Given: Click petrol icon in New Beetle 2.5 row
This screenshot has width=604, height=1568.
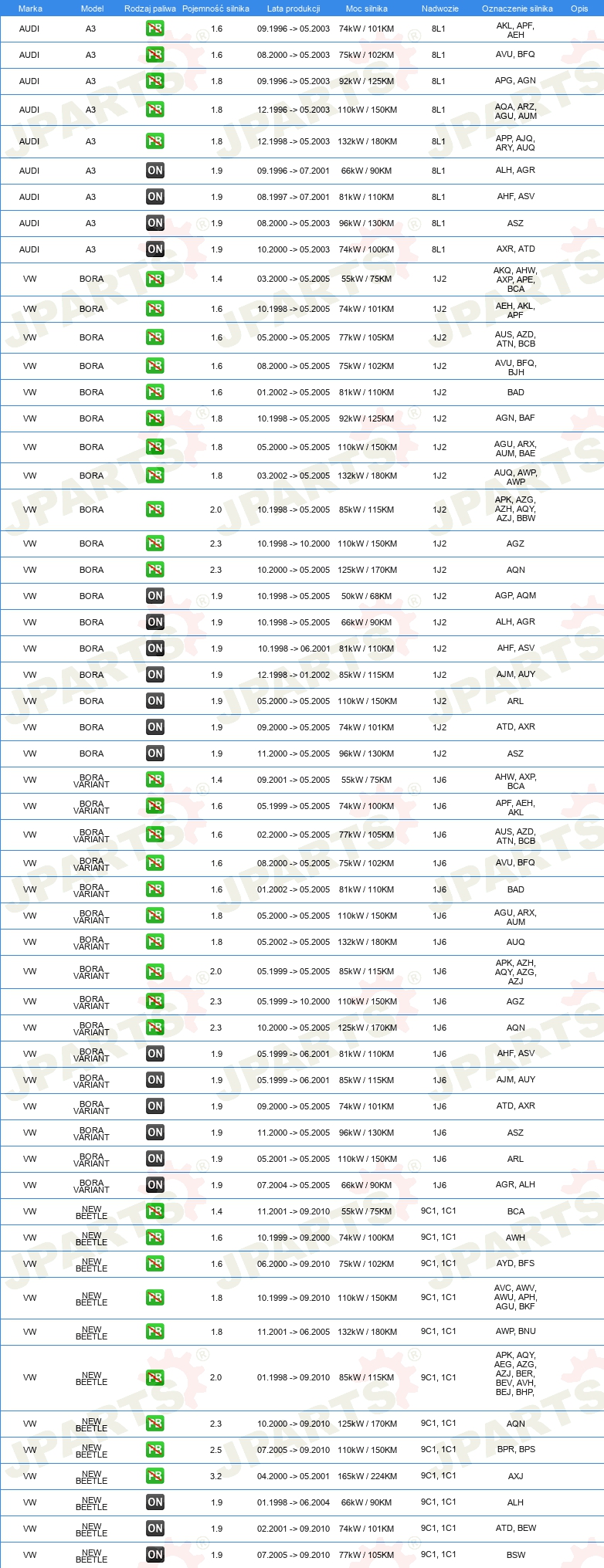Looking at the screenshot, I should click(154, 1450).
